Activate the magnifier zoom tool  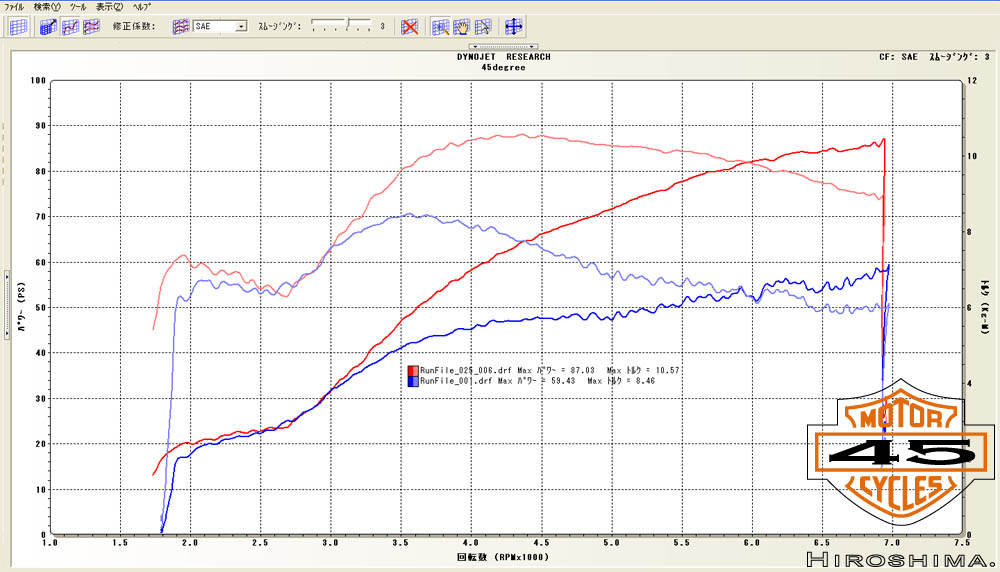coord(440,27)
